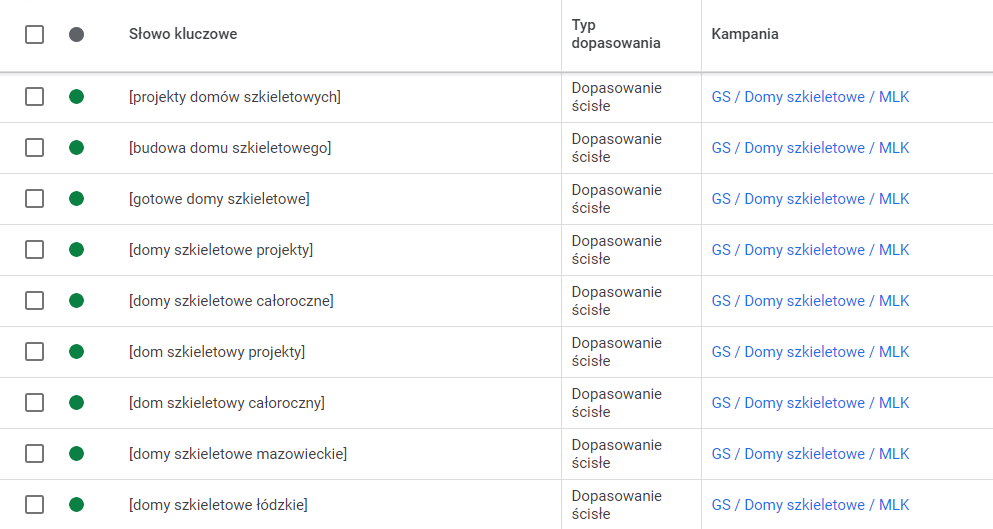Click the Typ dopasowania column header

pos(616,34)
